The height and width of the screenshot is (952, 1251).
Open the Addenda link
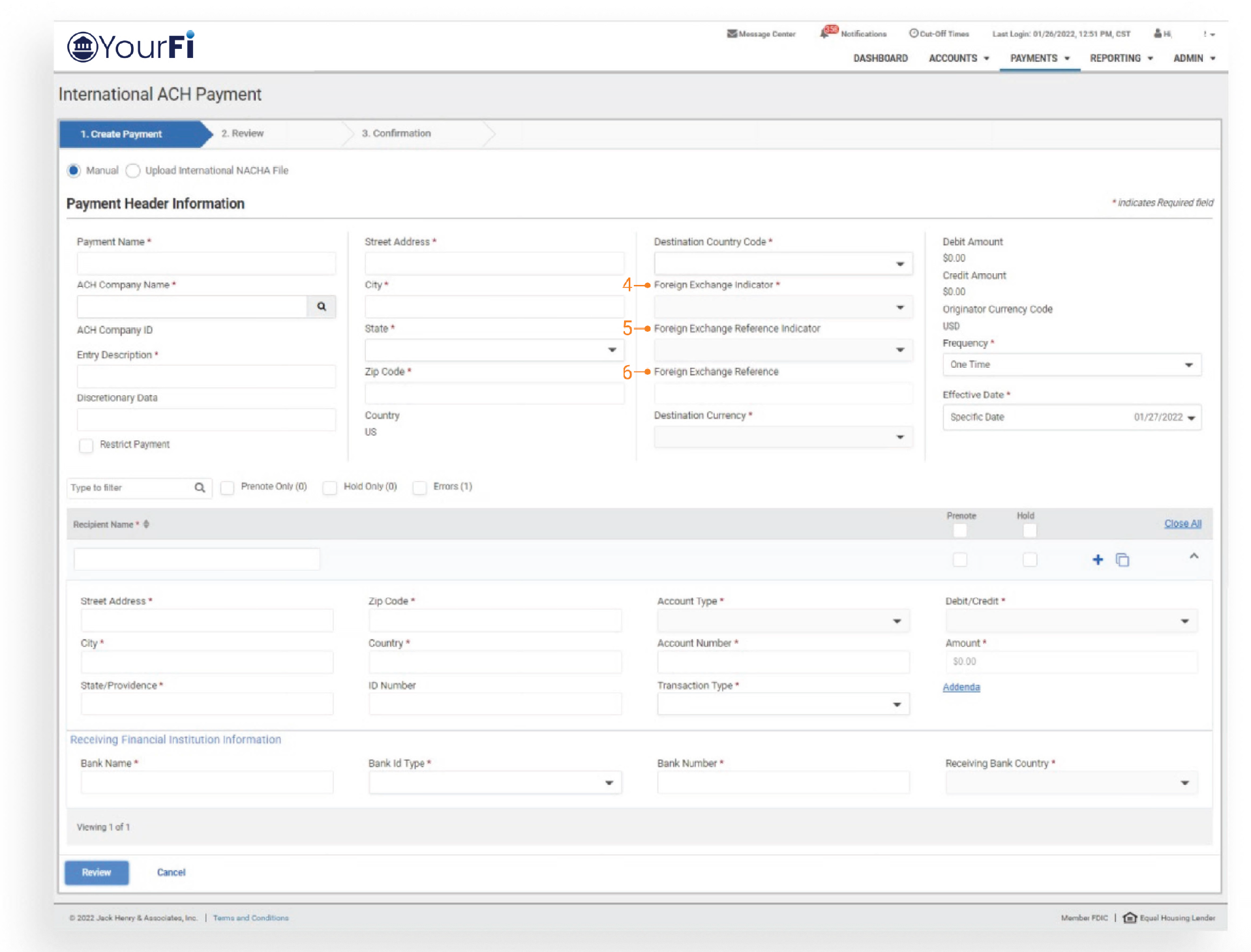coord(961,687)
